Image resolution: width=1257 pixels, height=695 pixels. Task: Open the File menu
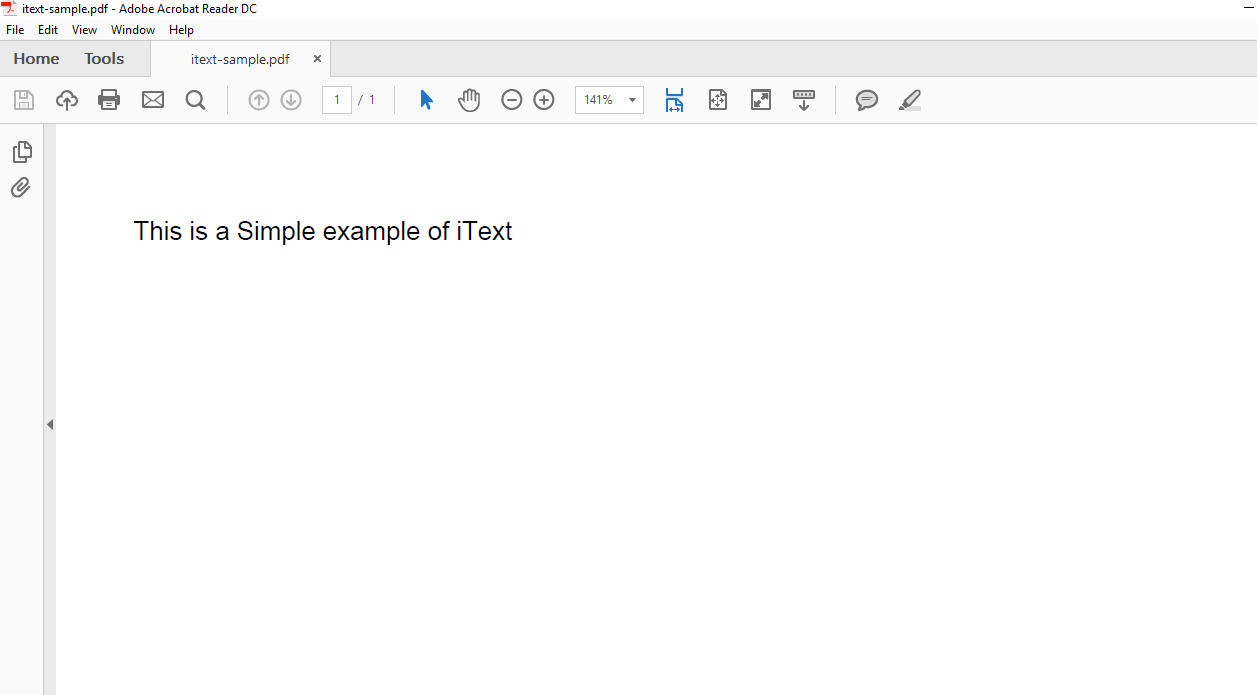[15, 29]
